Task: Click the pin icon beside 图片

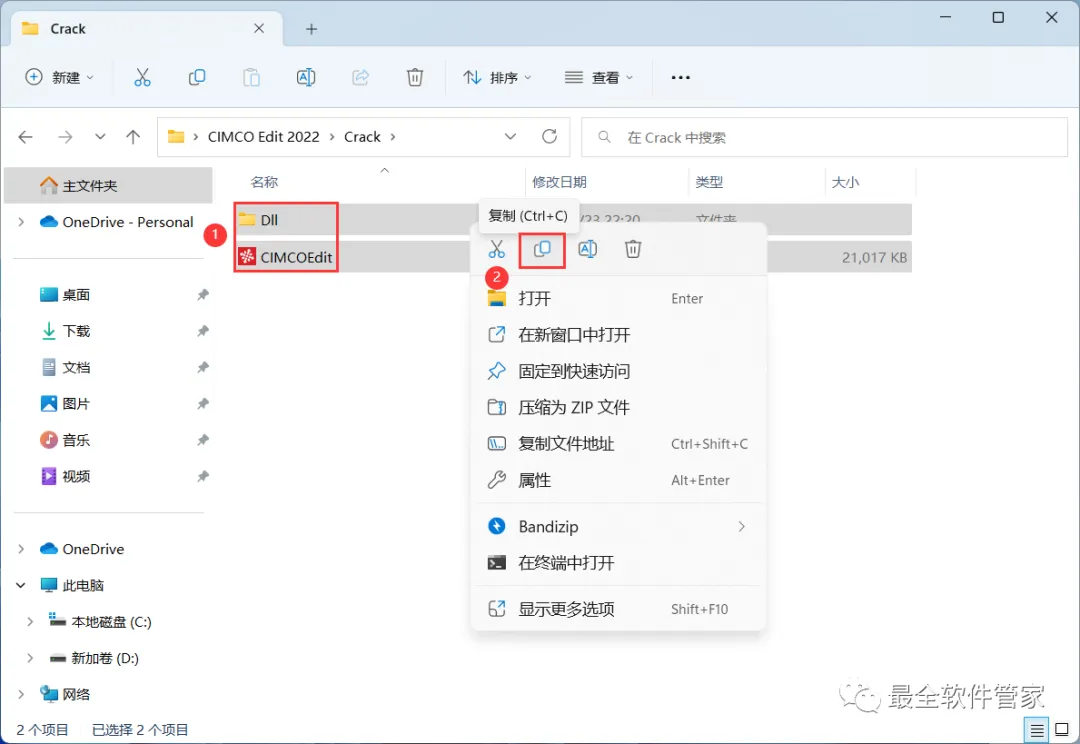Action: 202,404
